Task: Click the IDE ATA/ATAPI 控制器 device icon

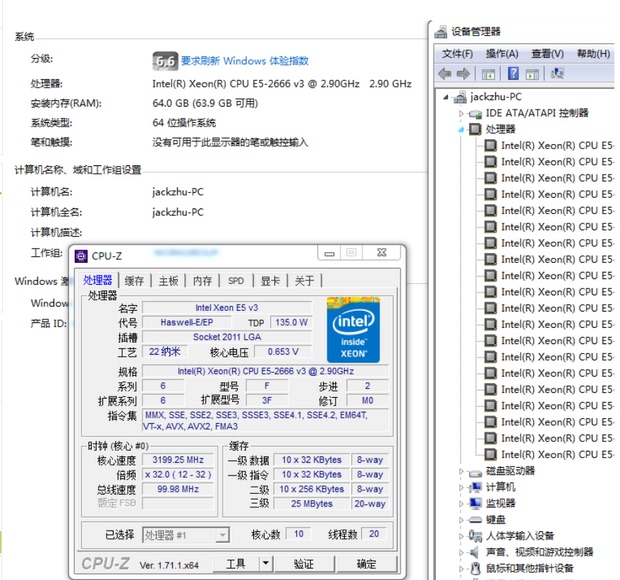Action: click(475, 114)
